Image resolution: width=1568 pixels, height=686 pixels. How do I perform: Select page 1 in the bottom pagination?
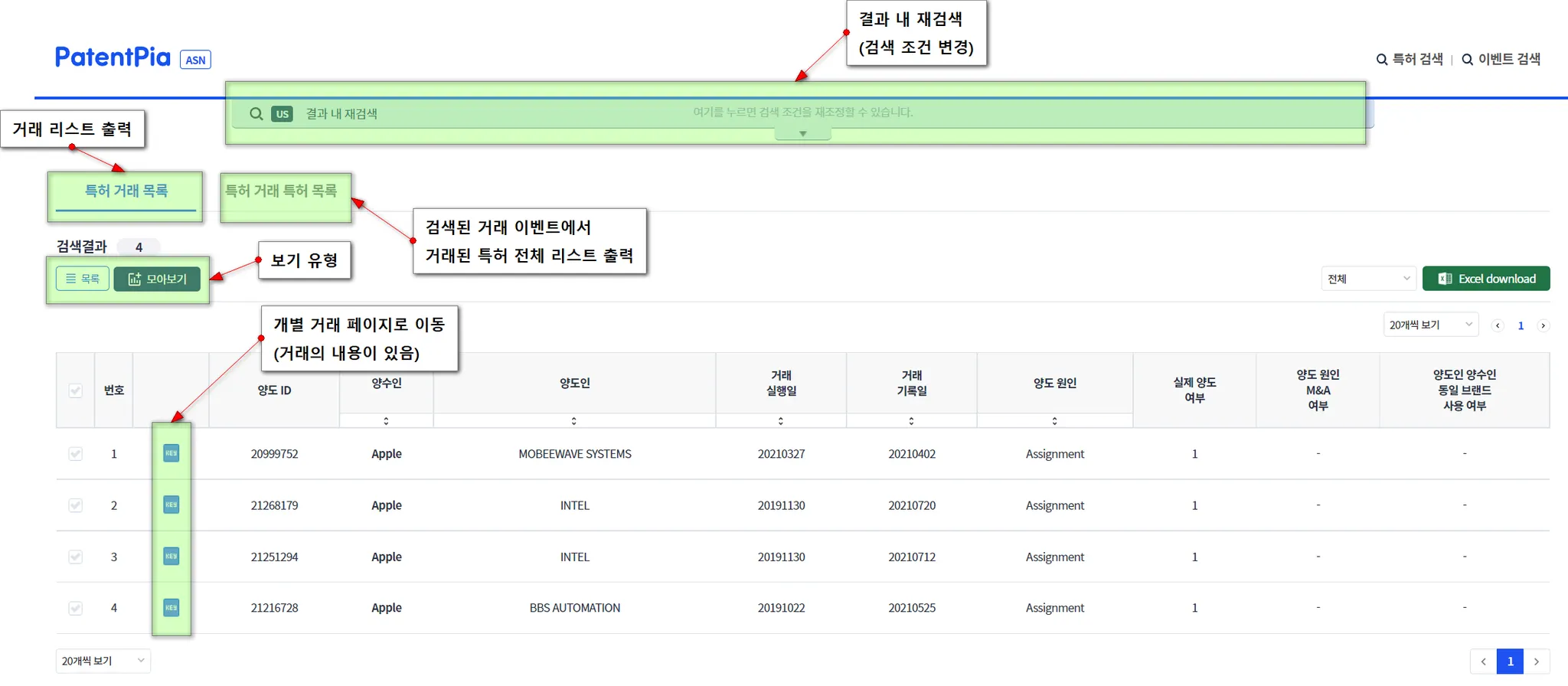(1511, 661)
